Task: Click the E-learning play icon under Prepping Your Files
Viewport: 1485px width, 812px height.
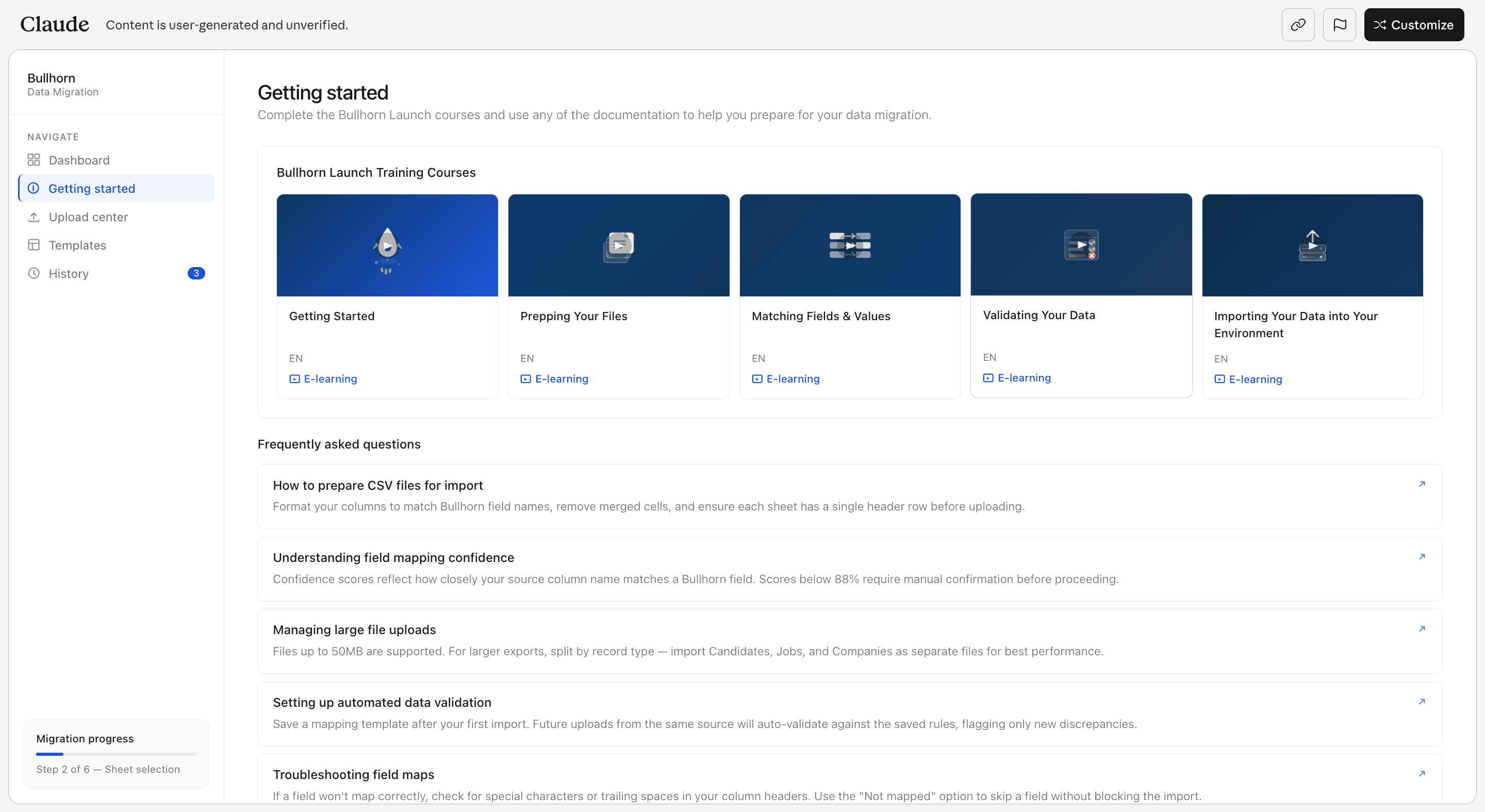Action: click(526, 378)
